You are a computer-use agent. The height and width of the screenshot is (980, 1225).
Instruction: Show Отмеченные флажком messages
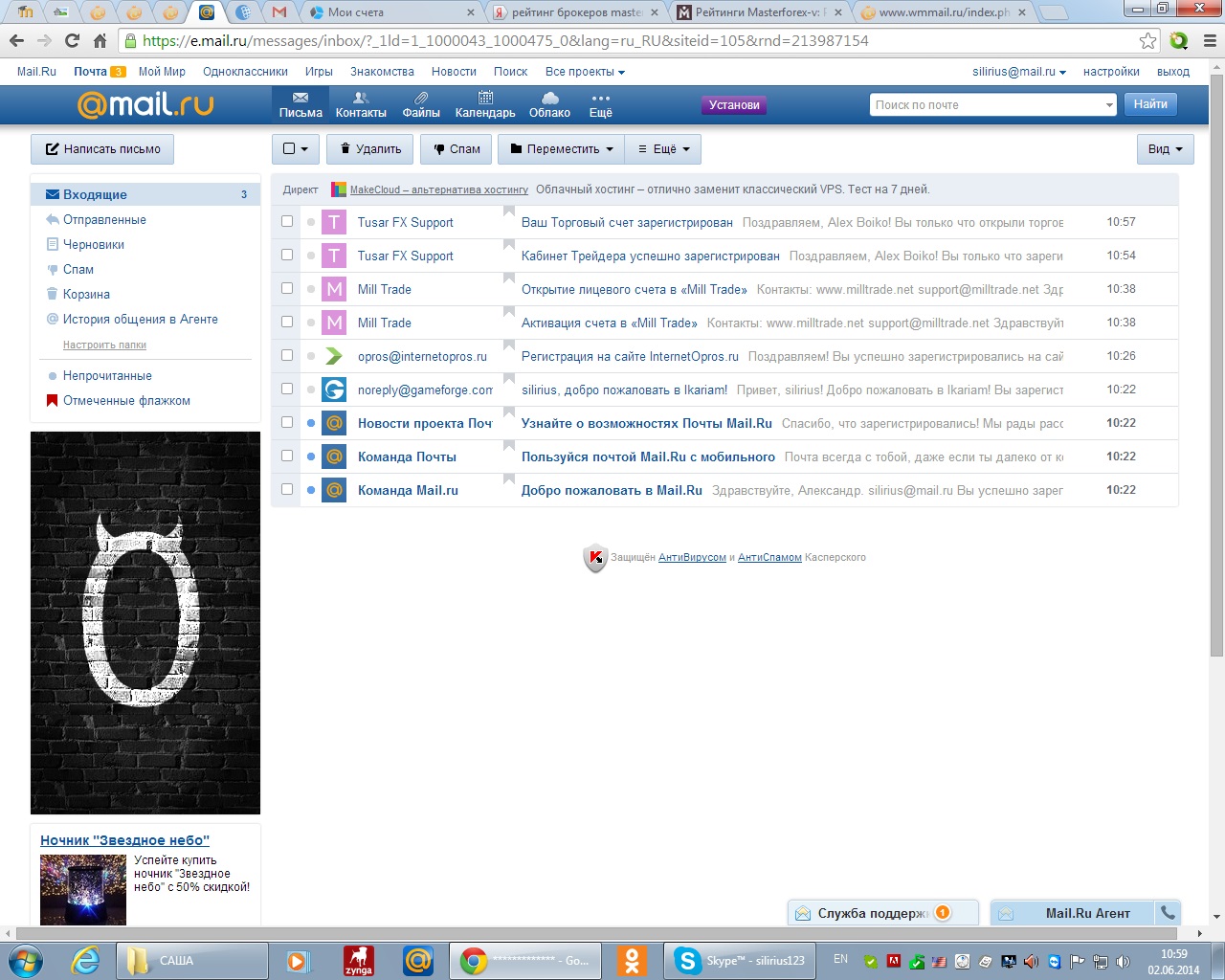[x=126, y=400]
